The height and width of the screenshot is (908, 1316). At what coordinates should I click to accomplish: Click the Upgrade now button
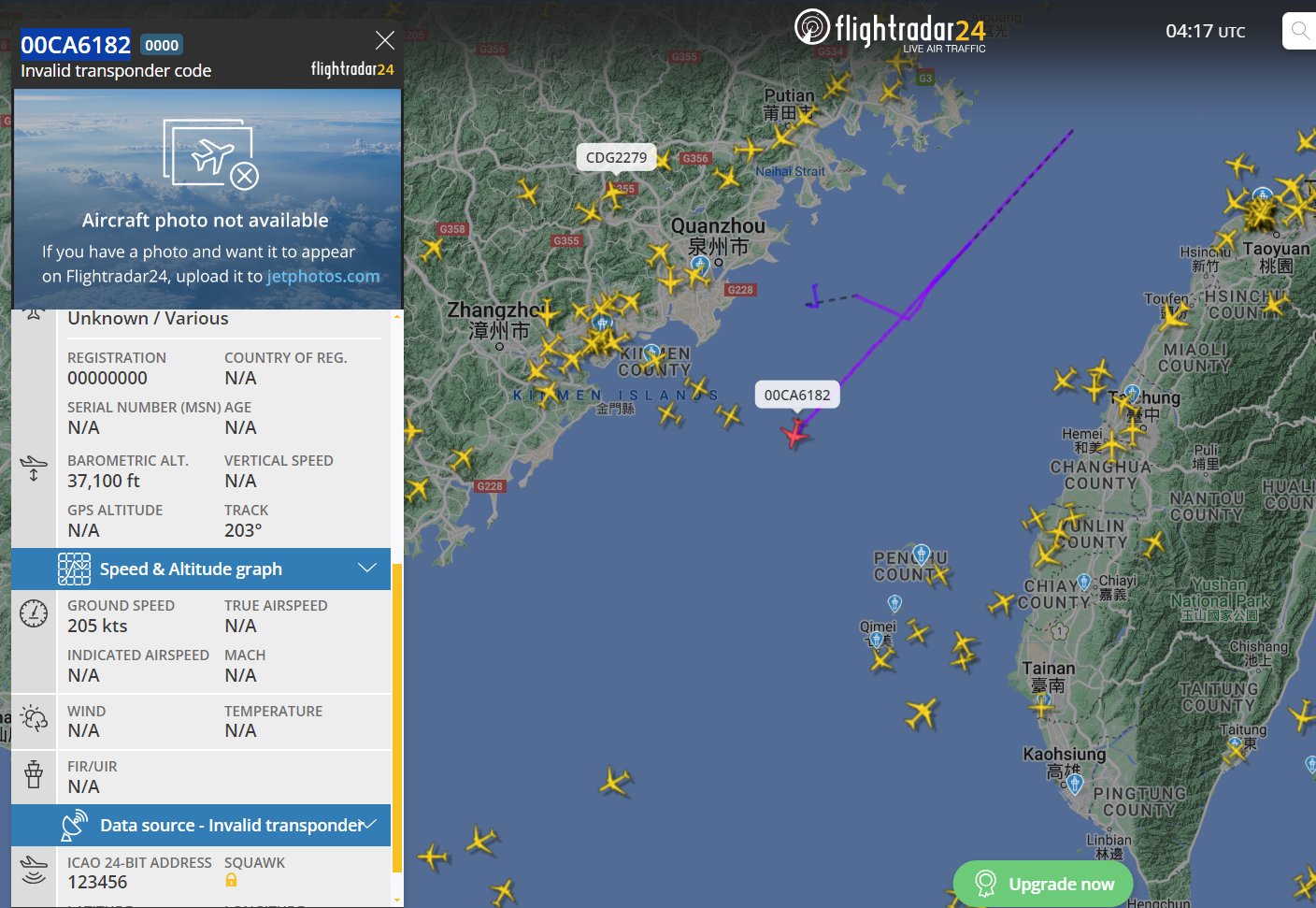tap(1043, 884)
